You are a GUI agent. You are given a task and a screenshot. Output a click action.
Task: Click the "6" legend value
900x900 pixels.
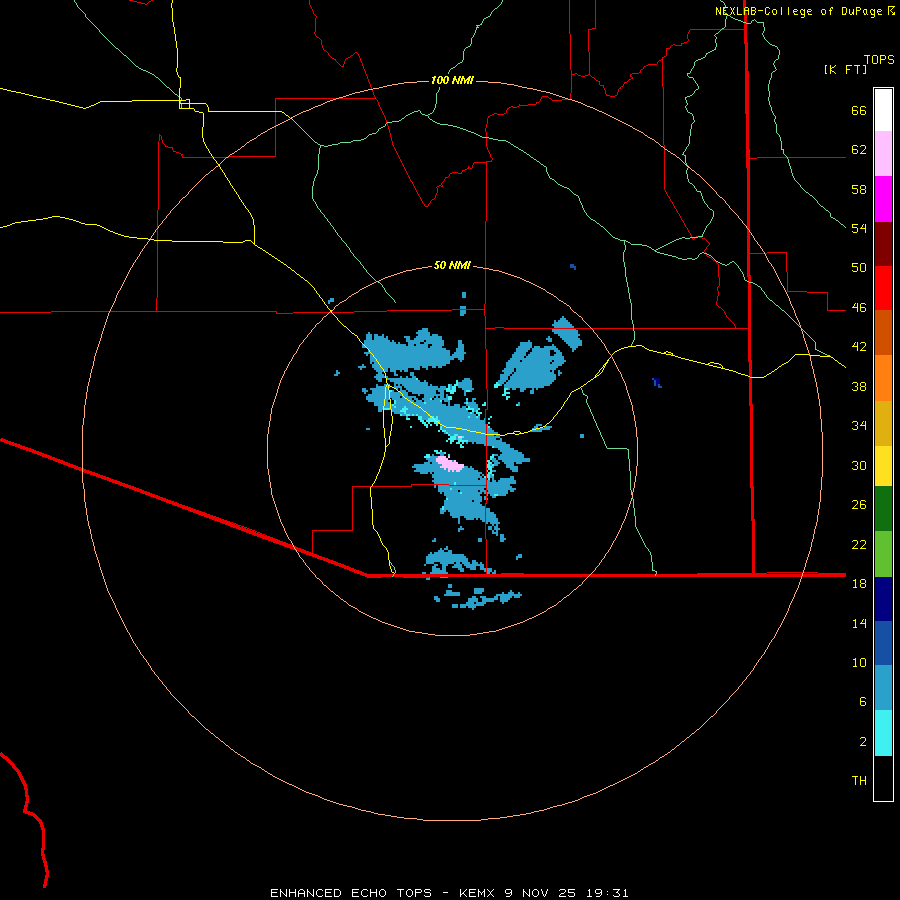[x=862, y=702]
